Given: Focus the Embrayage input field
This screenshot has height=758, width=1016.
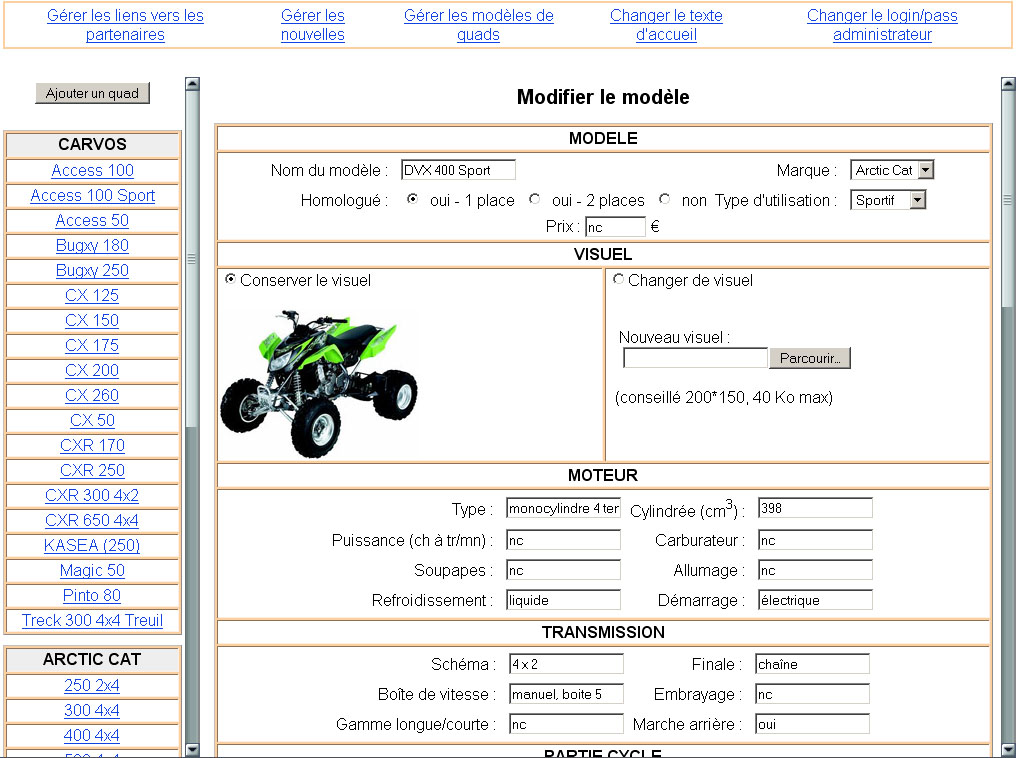Looking at the screenshot, I should pos(812,695).
